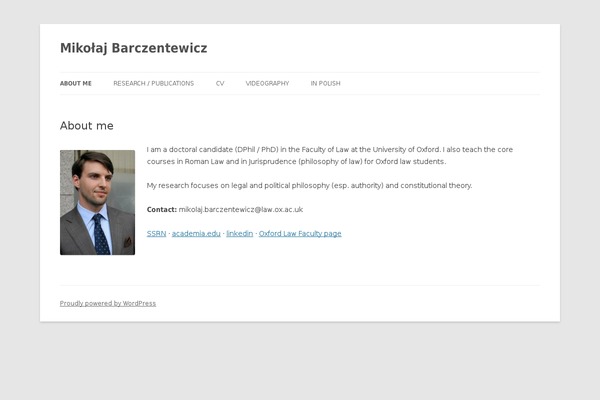Open the CV menu item
Image resolution: width=600 pixels, height=400 pixels.
[x=220, y=84]
